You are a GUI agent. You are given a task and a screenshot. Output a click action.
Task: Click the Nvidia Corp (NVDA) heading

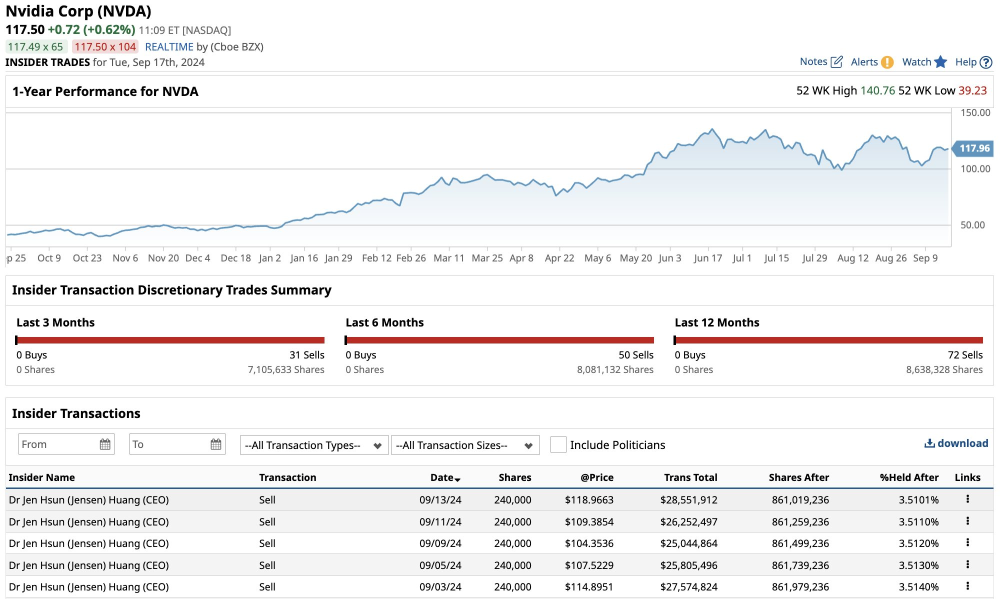(79, 12)
